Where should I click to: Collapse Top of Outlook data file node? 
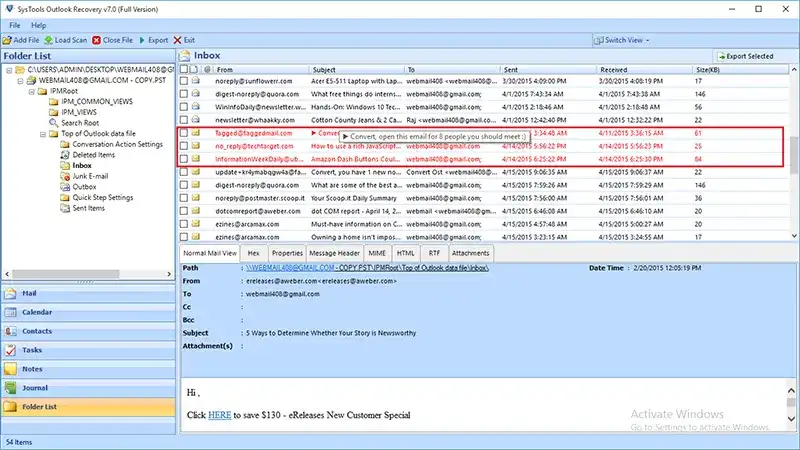(42, 134)
